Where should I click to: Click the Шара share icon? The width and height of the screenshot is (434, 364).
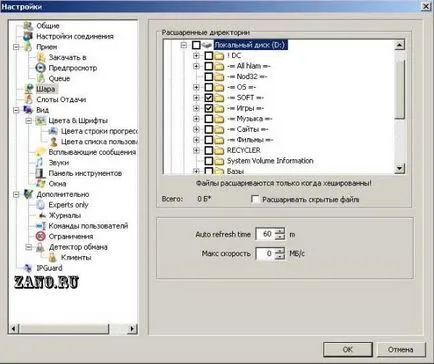tap(29, 89)
